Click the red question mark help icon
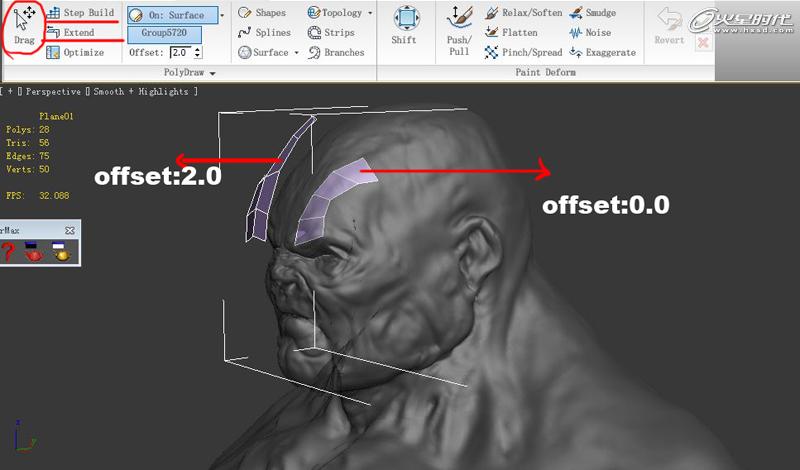The width and height of the screenshot is (800, 470). (x=8, y=252)
